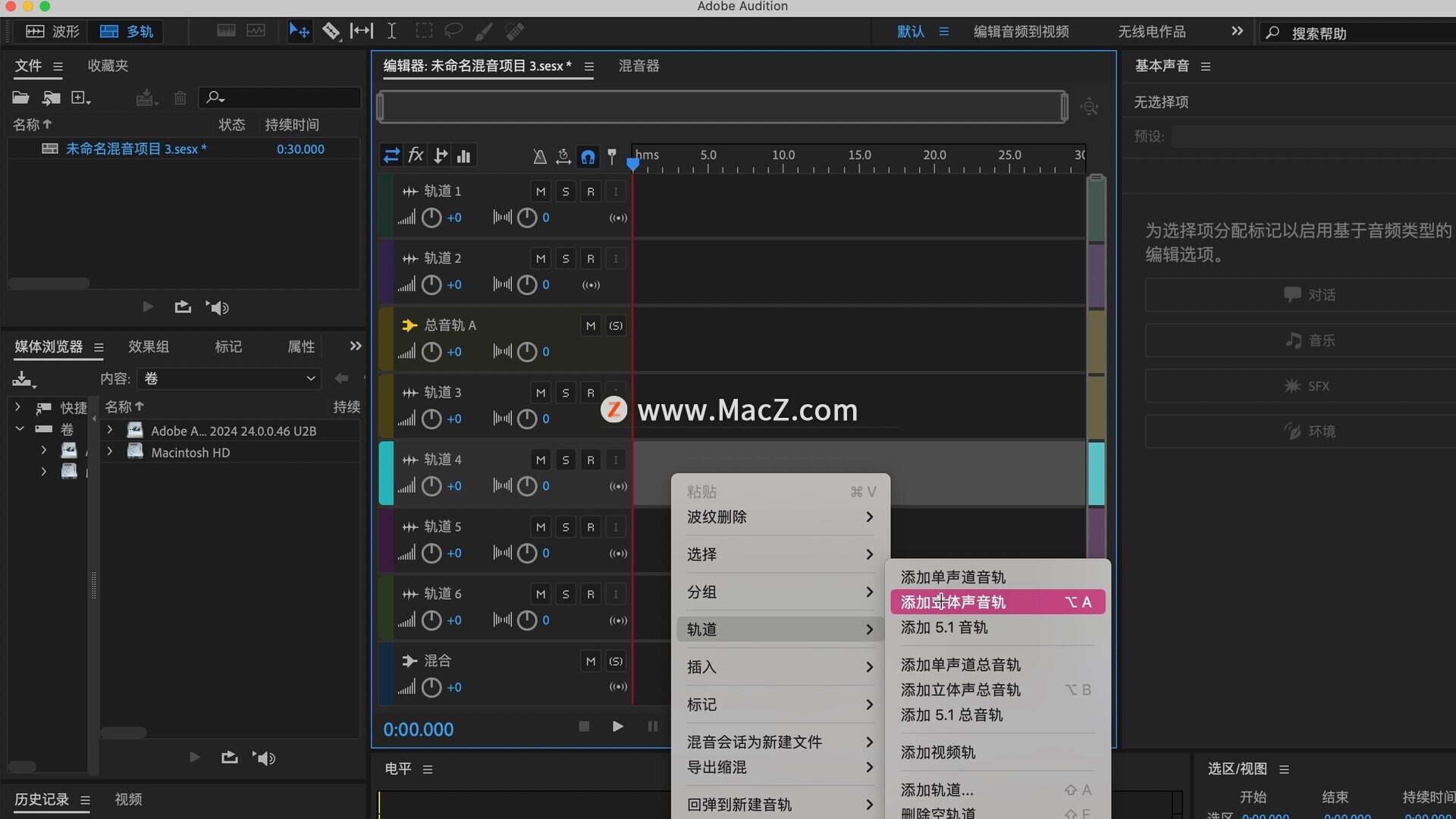Open Editor panel hamburger menu
This screenshot has width=1456, height=819.
click(589, 67)
